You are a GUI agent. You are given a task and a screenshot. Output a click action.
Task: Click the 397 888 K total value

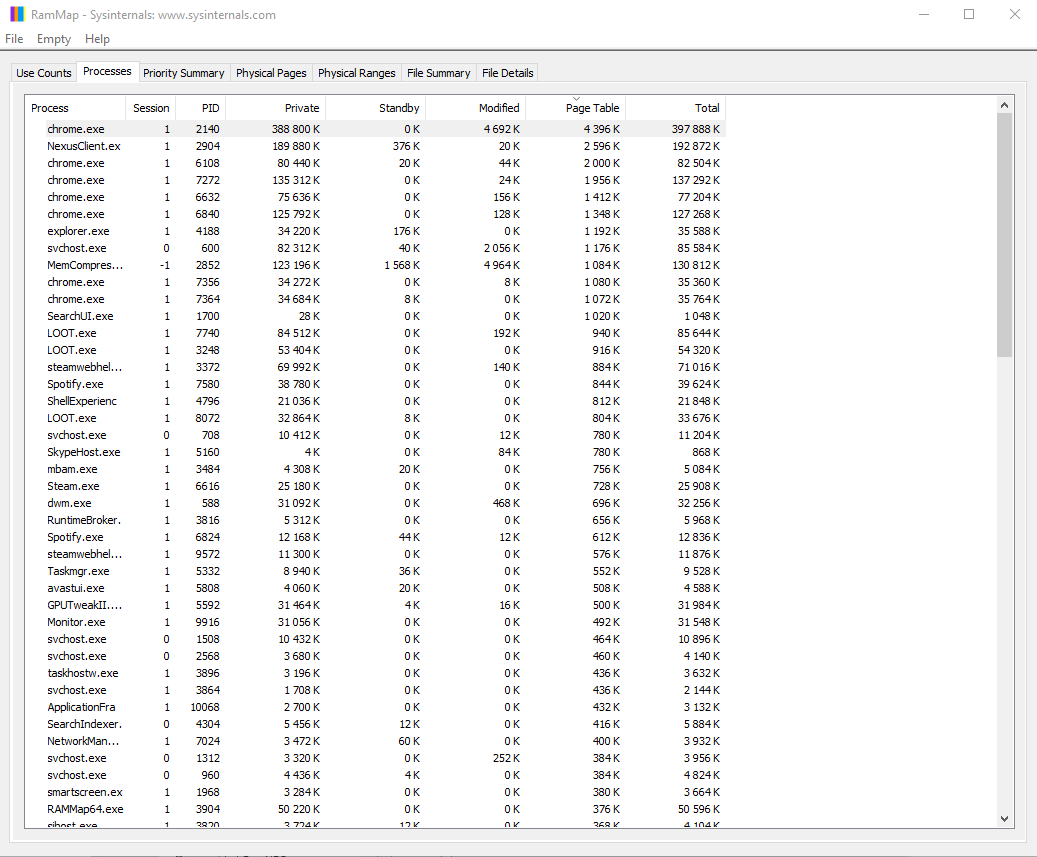696,129
